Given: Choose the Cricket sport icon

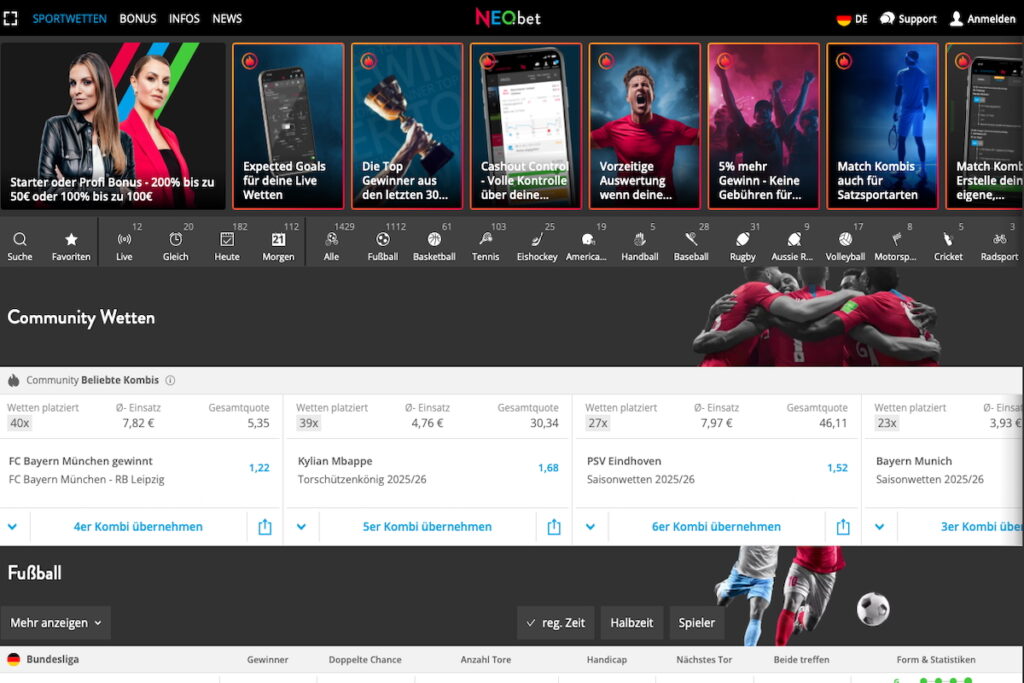Looking at the screenshot, I should [948, 240].
